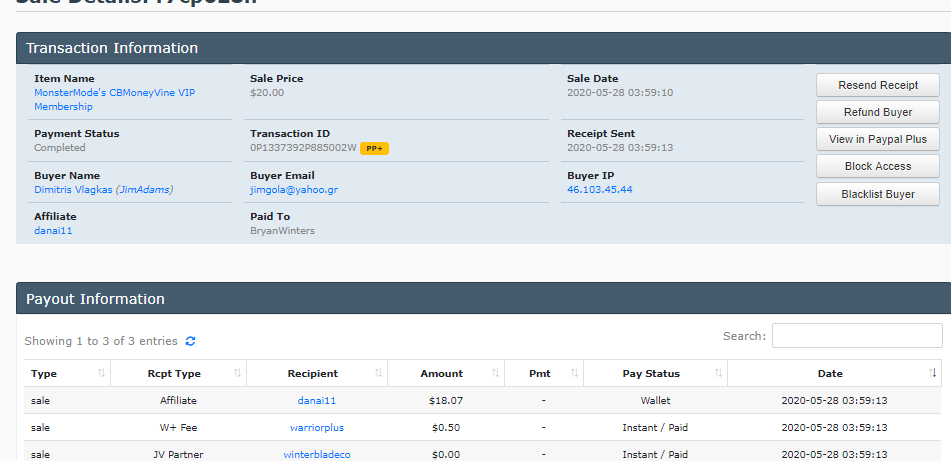Click the Refund Buyer button

[x=878, y=112]
